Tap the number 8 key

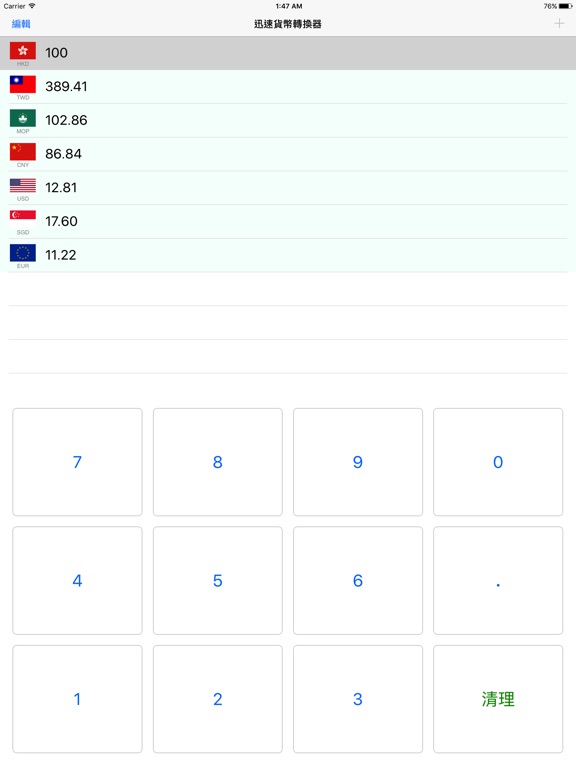217,462
